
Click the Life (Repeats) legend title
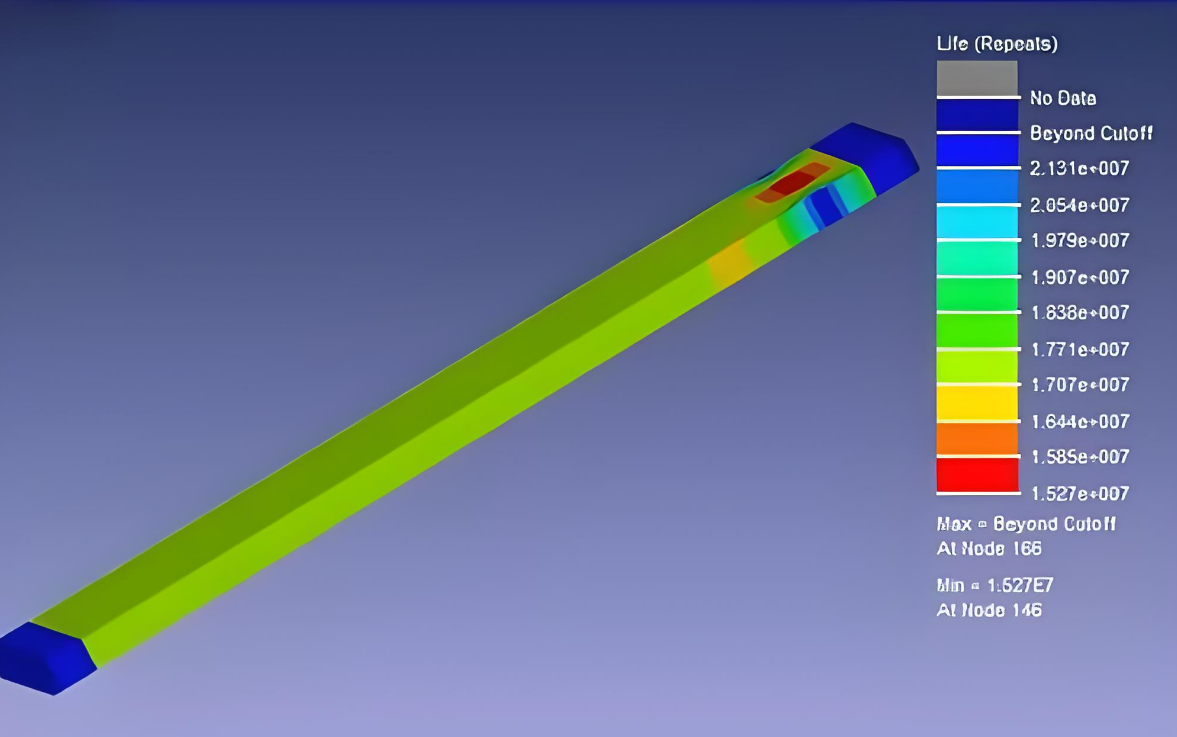(996, 44)
